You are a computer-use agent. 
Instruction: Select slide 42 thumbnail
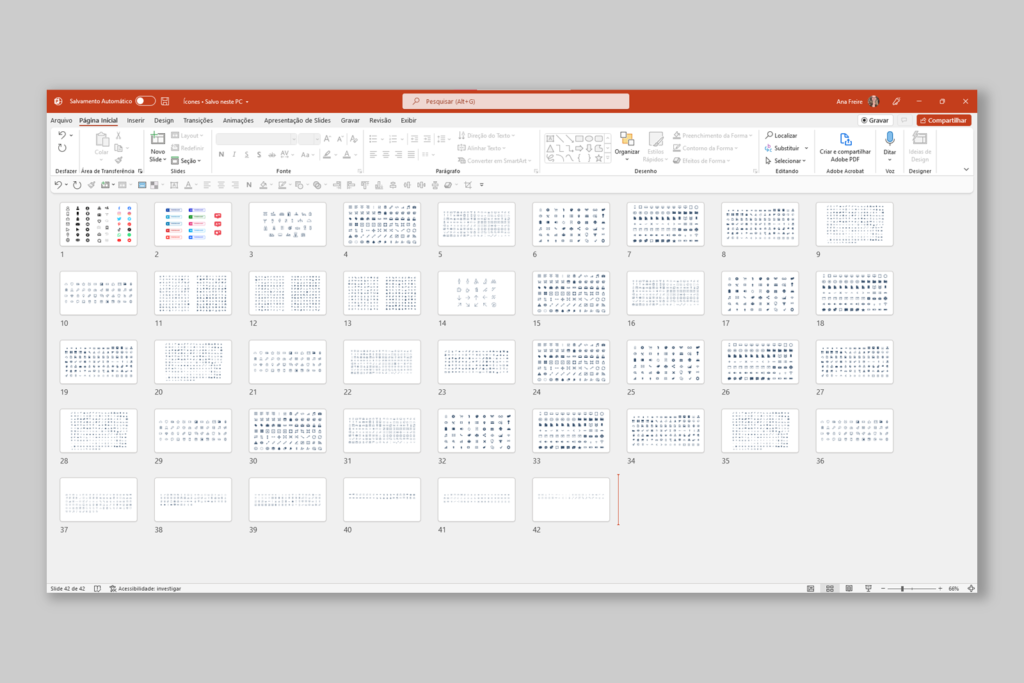[571, 500]
